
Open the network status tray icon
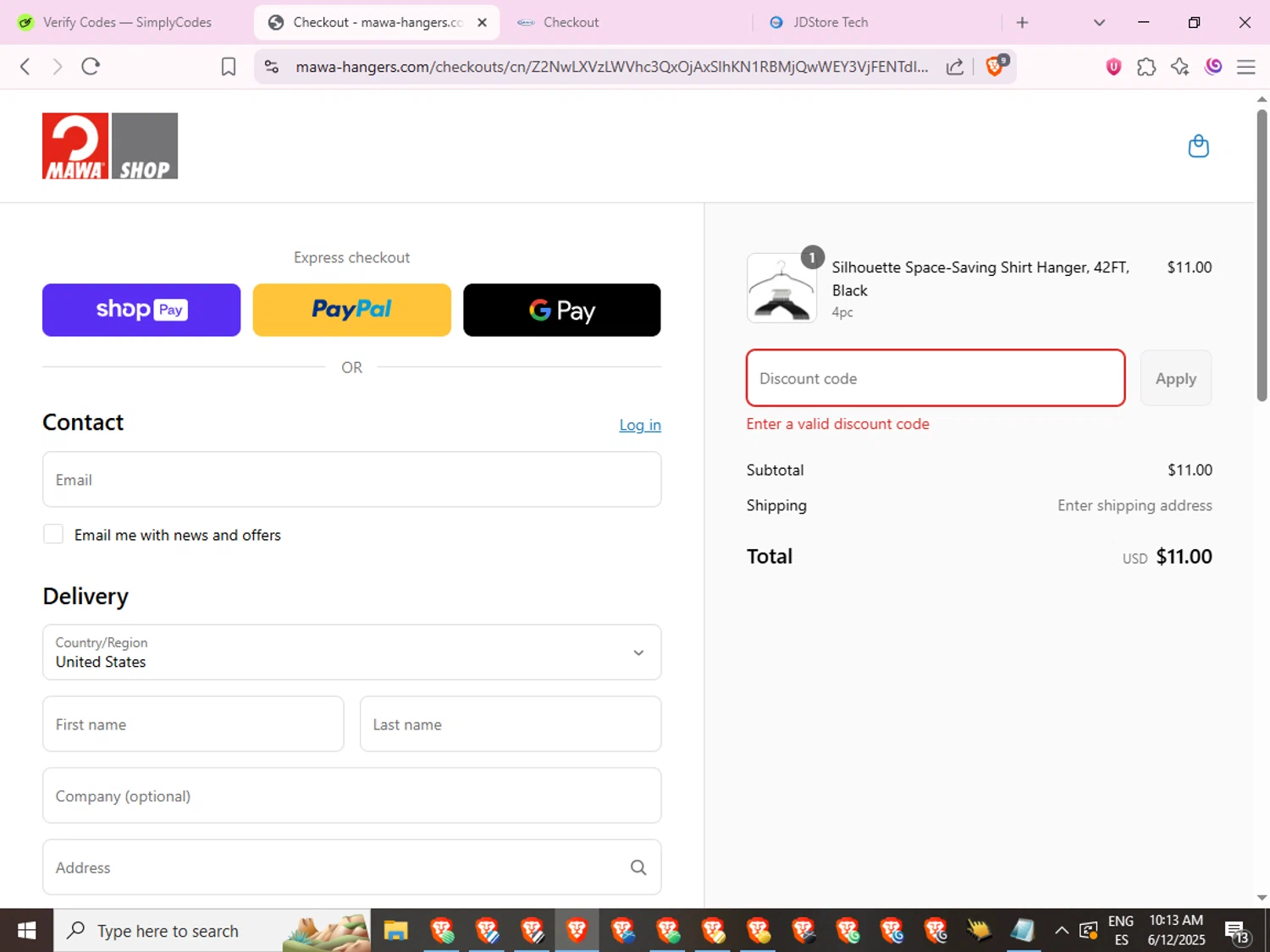click(x=1089, y=932)
